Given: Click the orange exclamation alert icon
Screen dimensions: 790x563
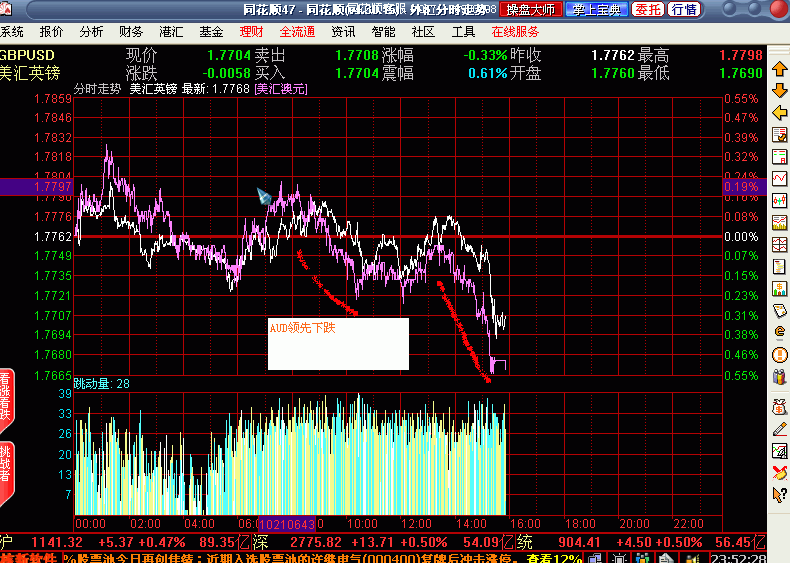Looking at the screenshot, I should point(779,354).
